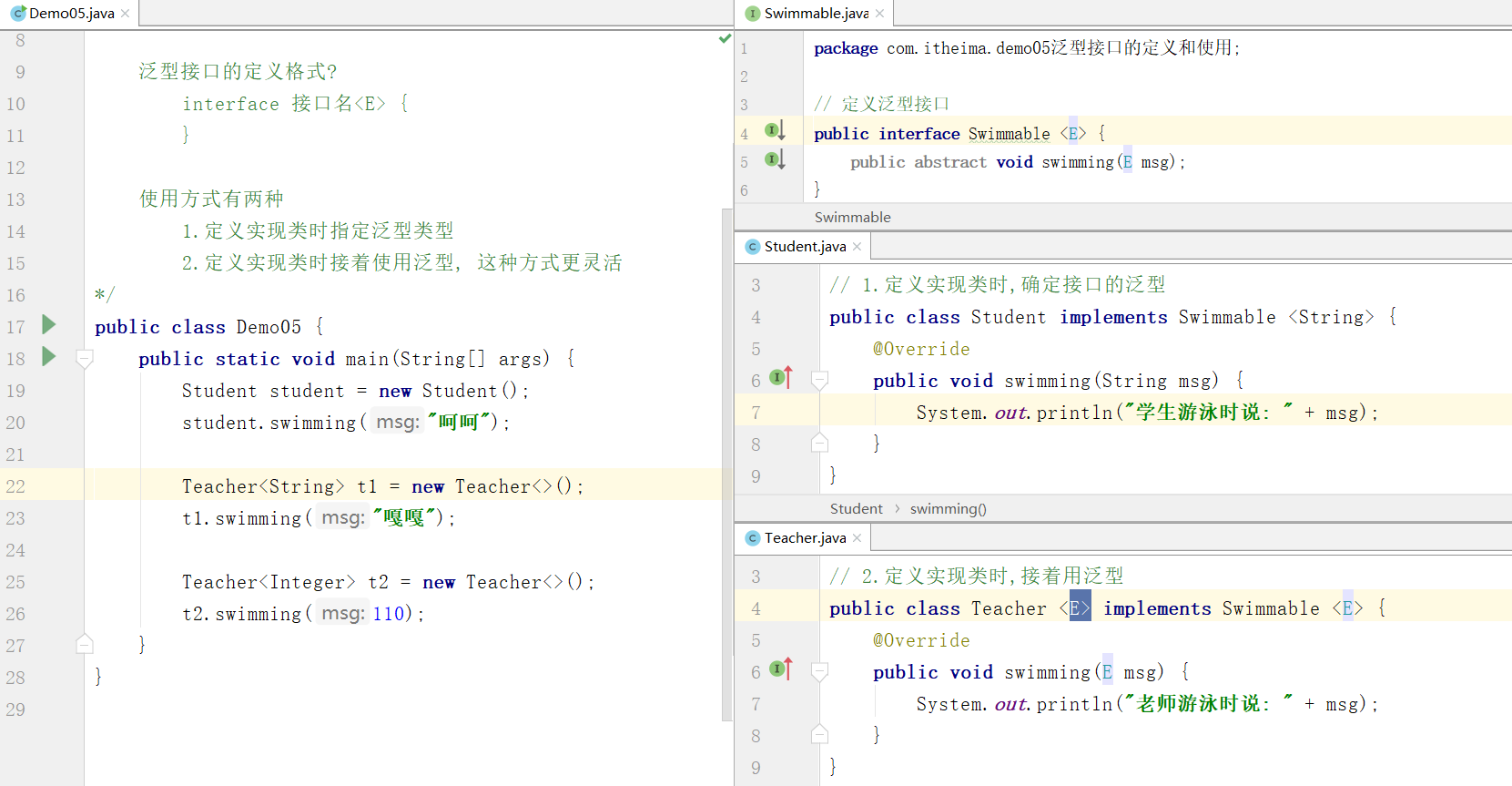Click the Demo05 editor vertical scrollbar
Image resolution: width=1512 pixels, height=786 pixels.
tap(726, 464)
